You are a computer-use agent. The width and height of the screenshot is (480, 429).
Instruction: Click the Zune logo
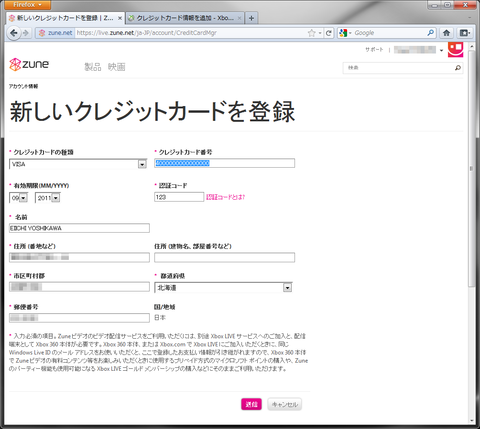click(29, 64)
